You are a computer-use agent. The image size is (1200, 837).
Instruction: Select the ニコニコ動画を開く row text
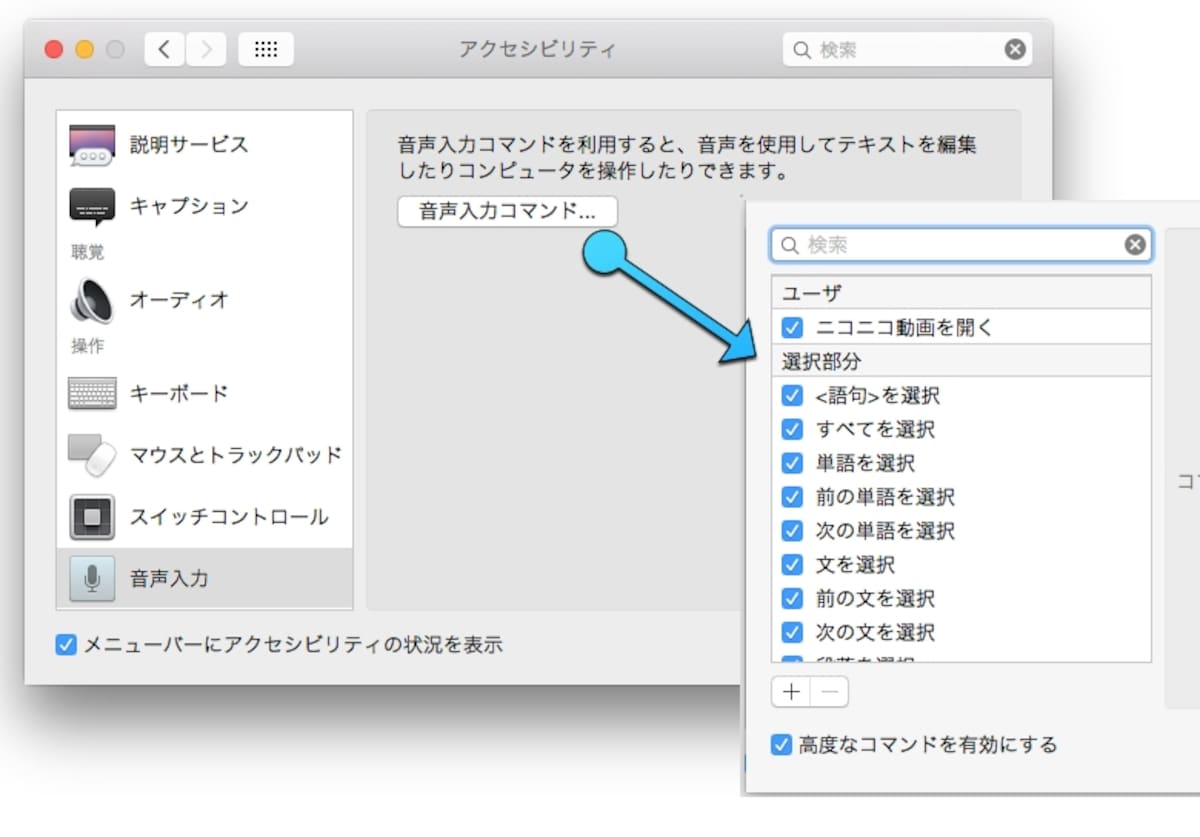point(904,327)
